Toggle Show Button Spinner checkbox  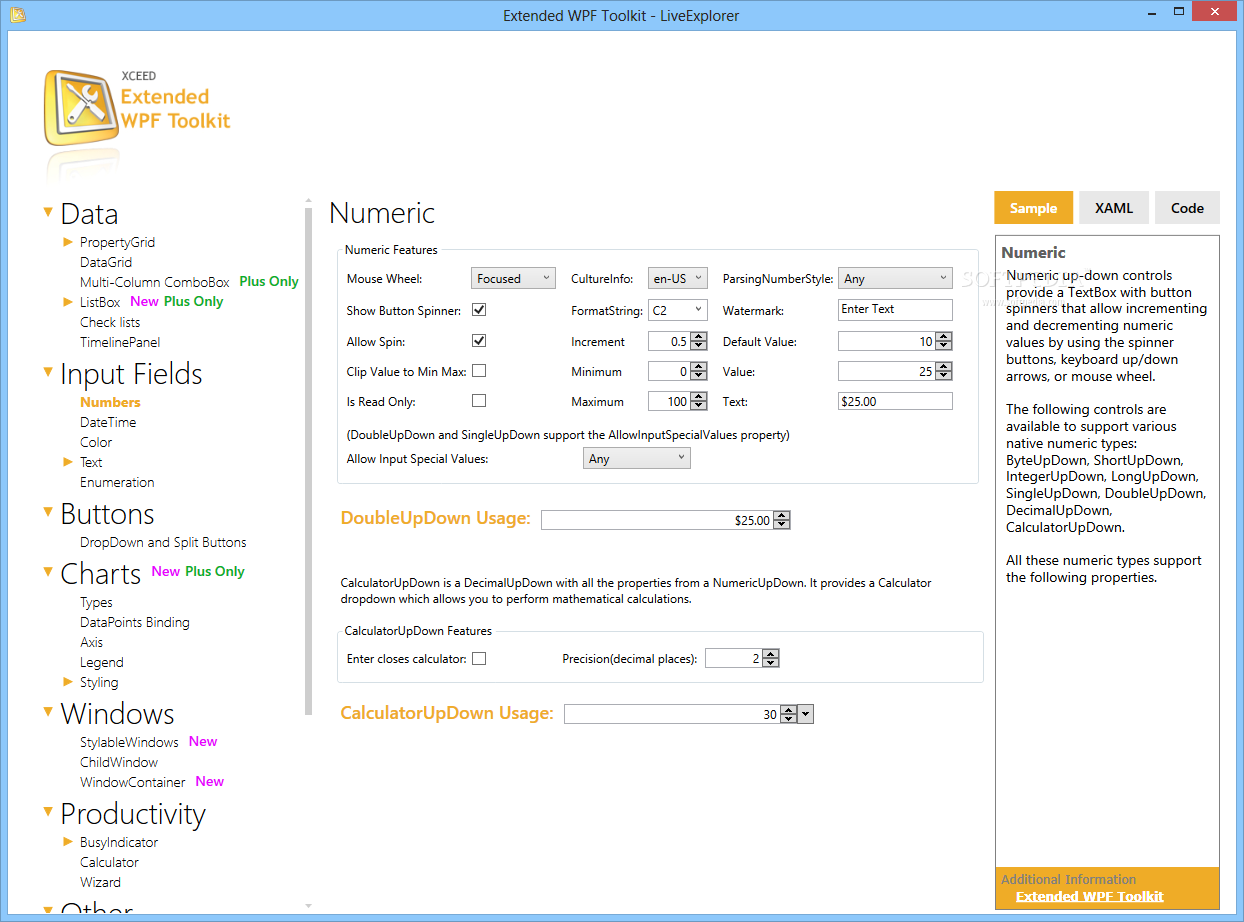(x=479, y=310)
